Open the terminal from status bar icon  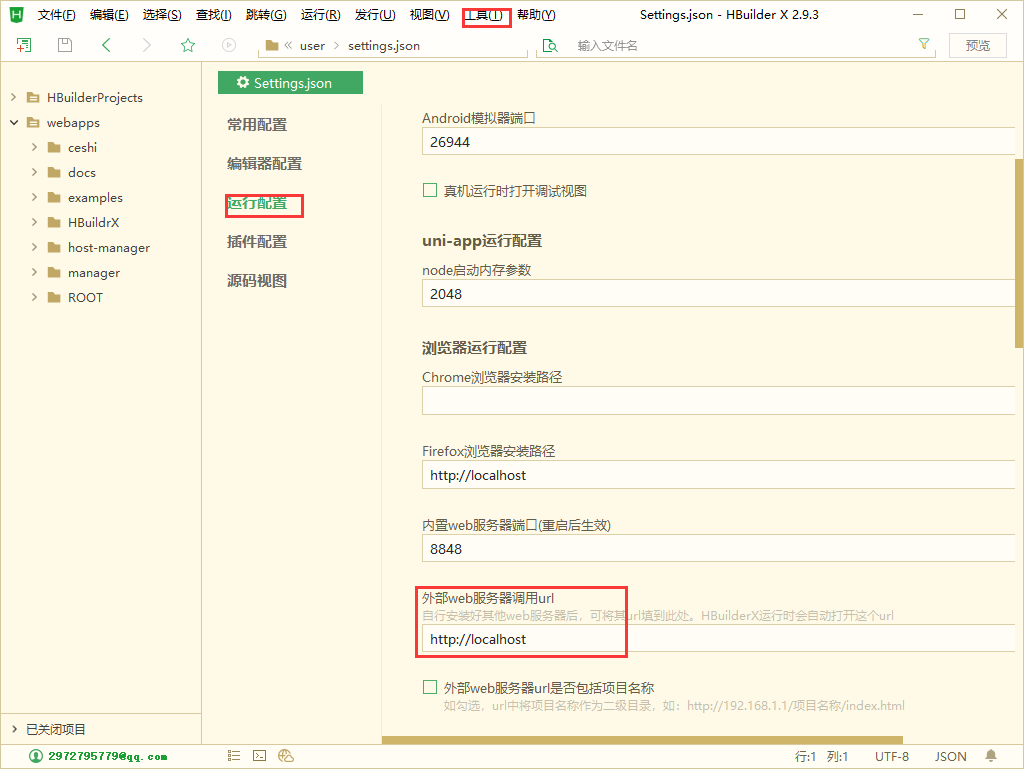[x=259, y=756]
